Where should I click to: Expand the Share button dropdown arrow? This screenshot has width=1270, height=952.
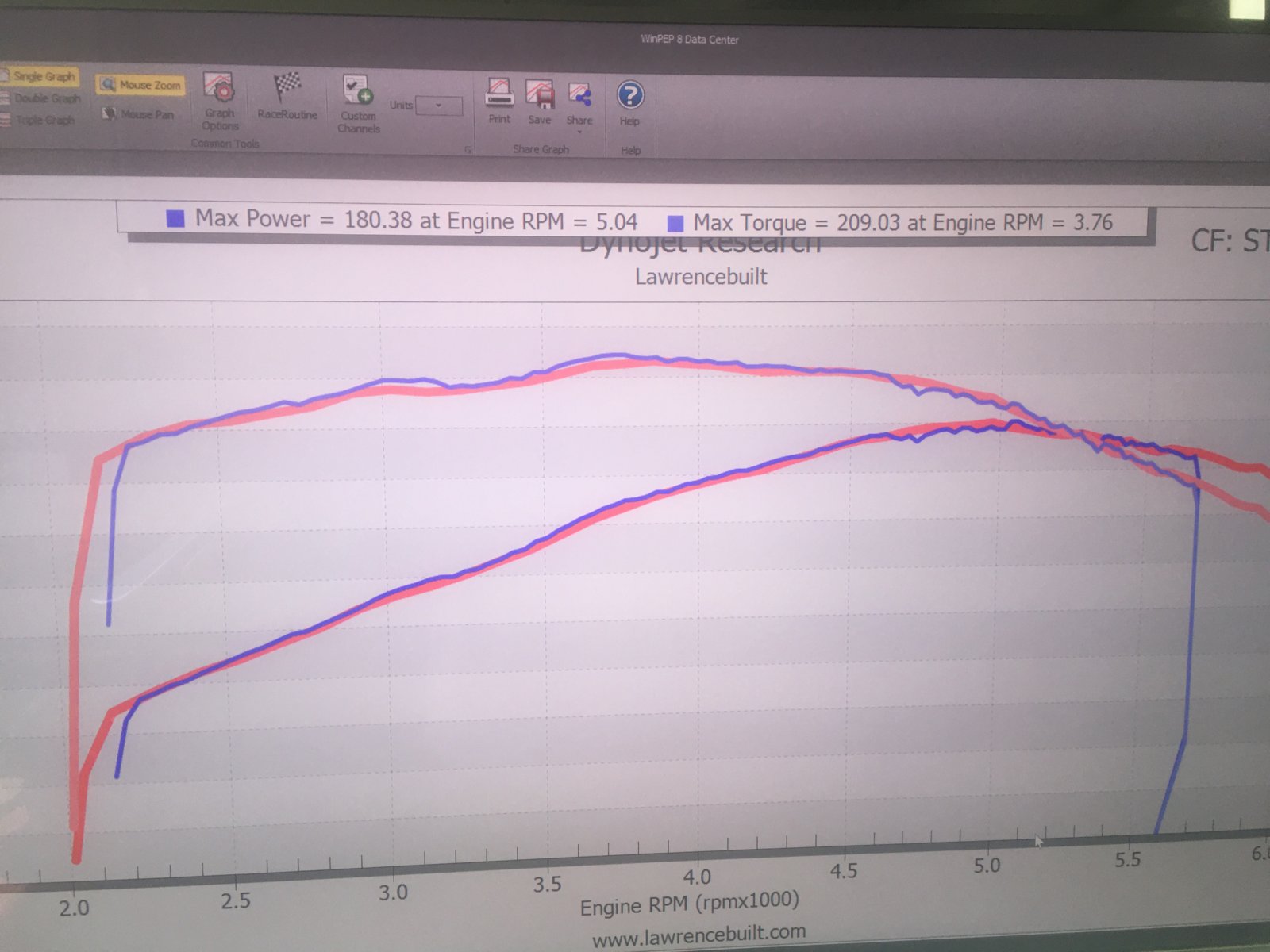point(579,132)
